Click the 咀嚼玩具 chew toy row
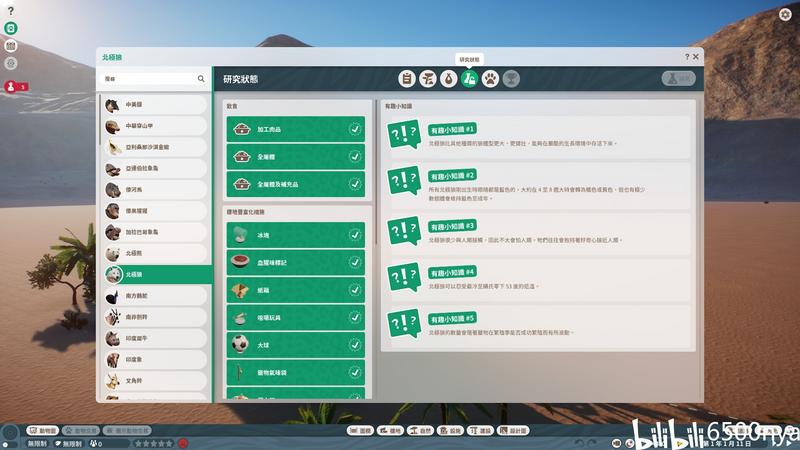This screenshot has height=450, width=800. click(296, 317)
